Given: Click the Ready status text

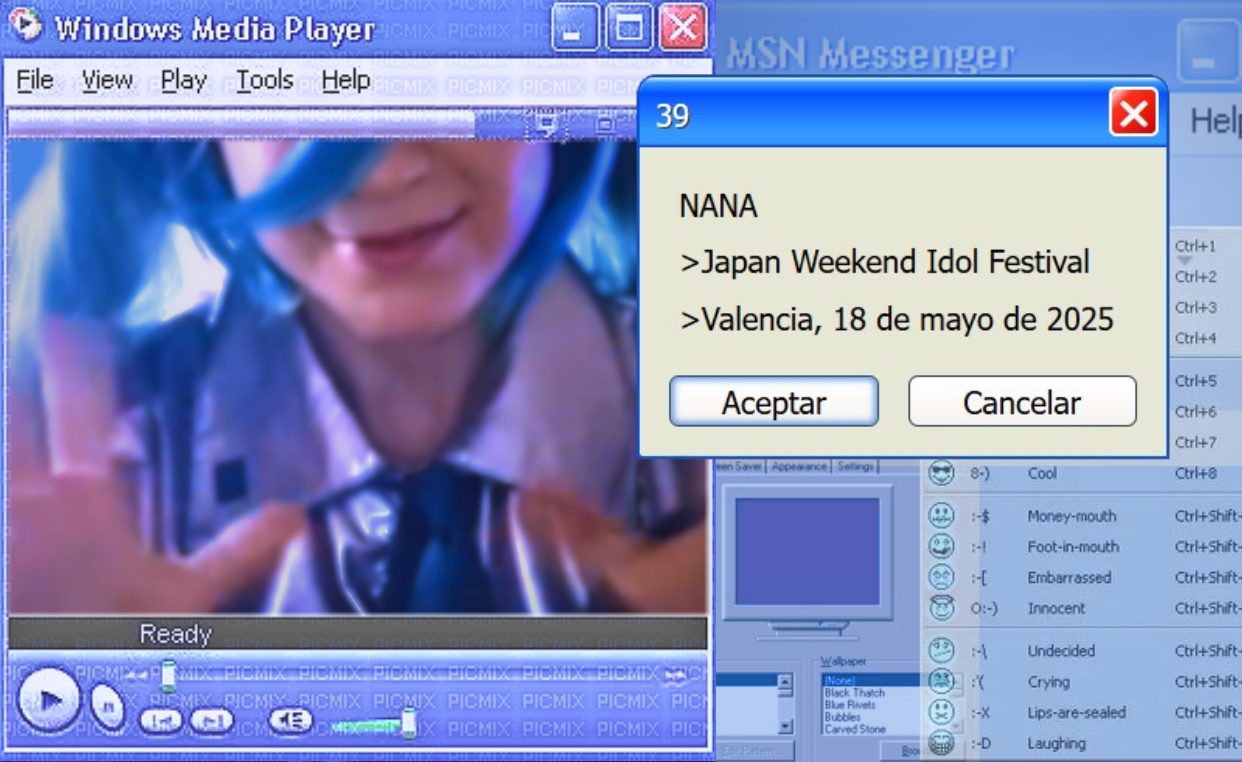Looking at the screenshot, I should [175, 634].
